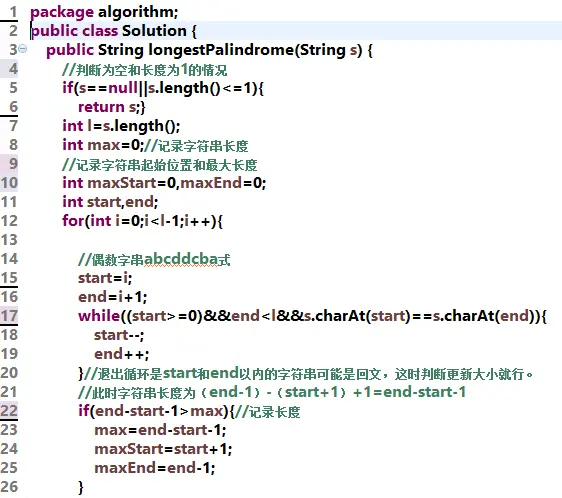Click 'start--;' statement
The width and height of the screenshot is (562, 498).
[x=119, y=335]
